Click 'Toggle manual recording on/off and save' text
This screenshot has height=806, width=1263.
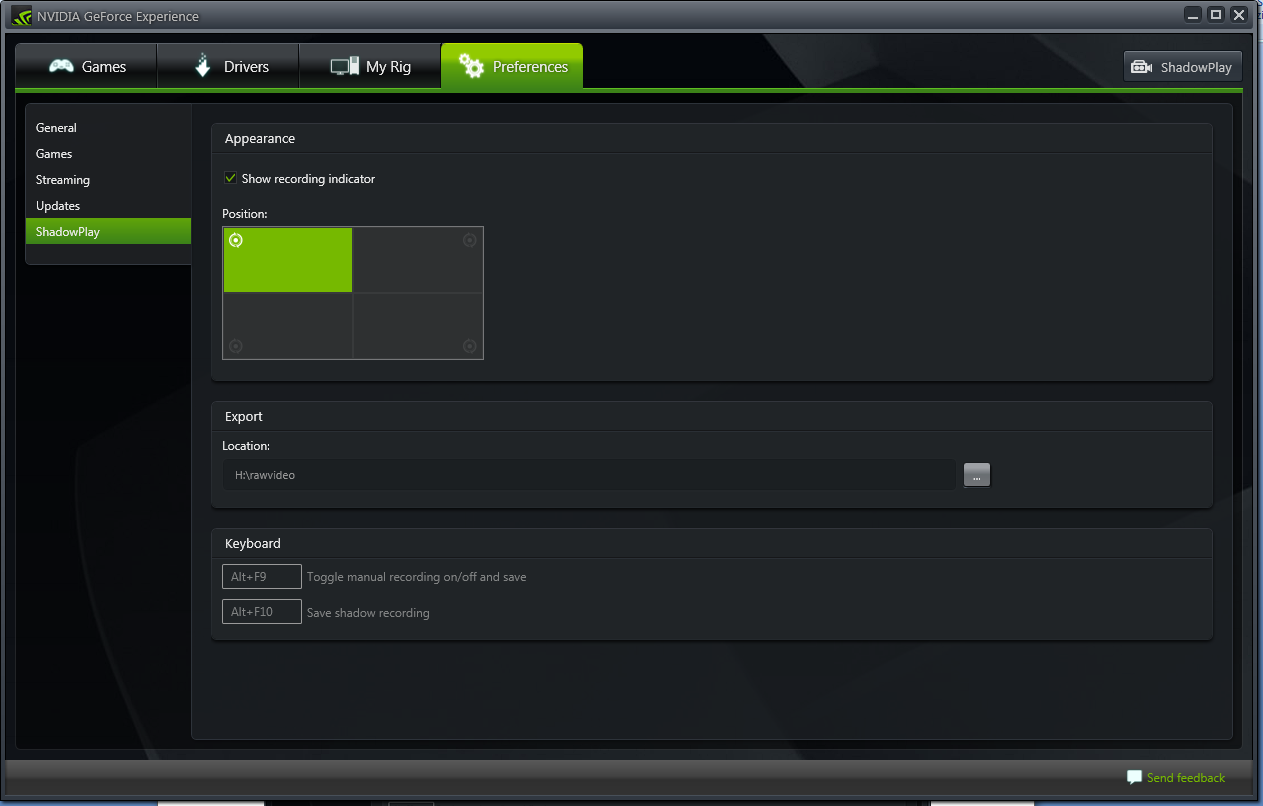tap(417, 577)
